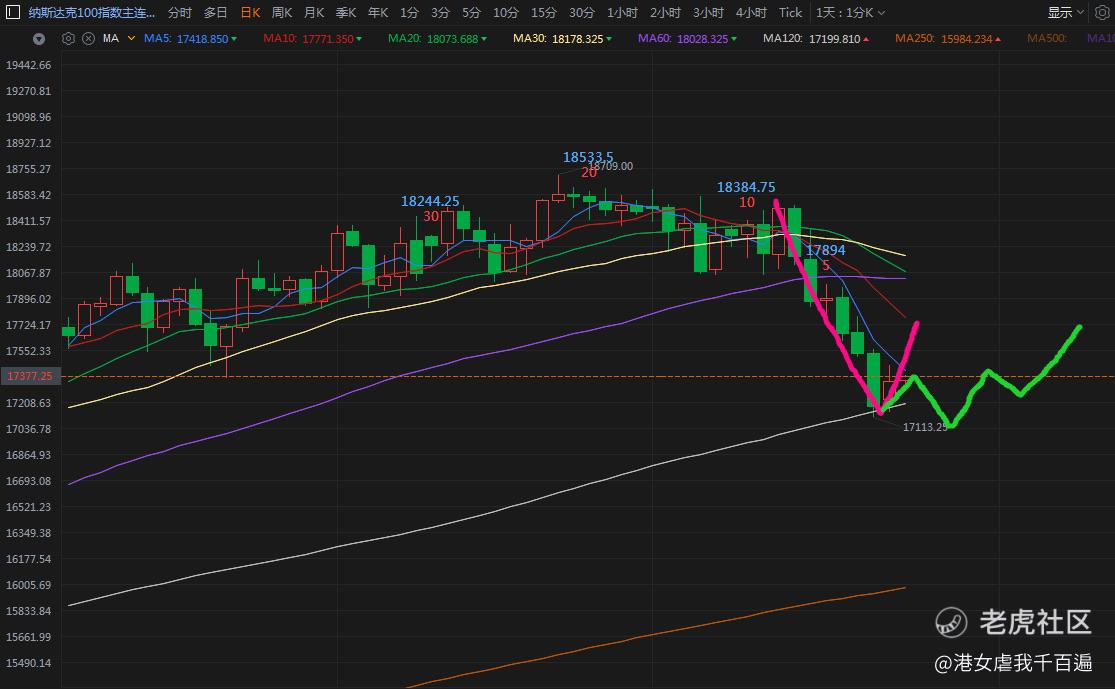Toggle the MA20 moving average line
Image resolution: width=1115 pixels, height=689 pixels.
437,38
